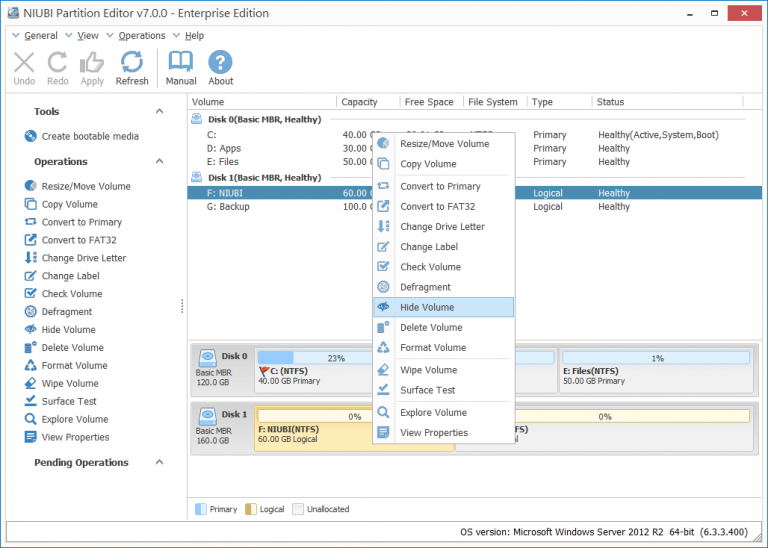Screen dimensions: 768x548
Task: Collapse the Pending Operations section chevron
Action: [x=159, y=462]
